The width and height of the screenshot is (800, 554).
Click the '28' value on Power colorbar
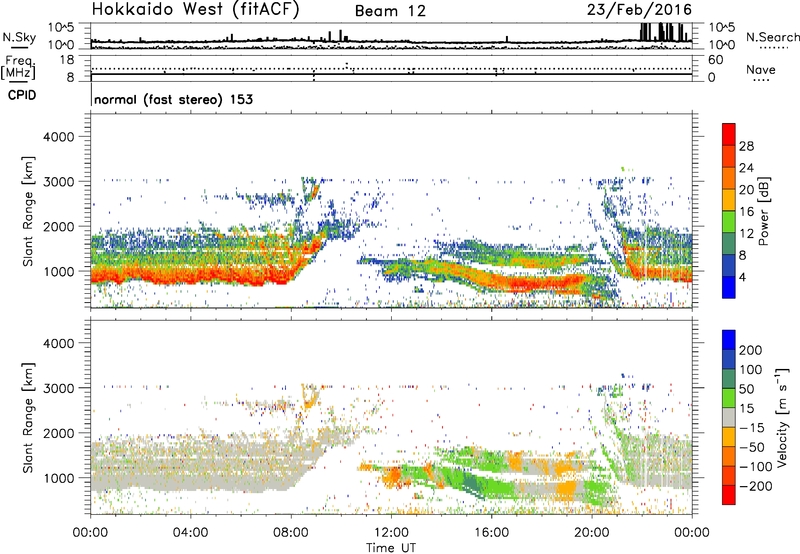(x=746, y=146)
